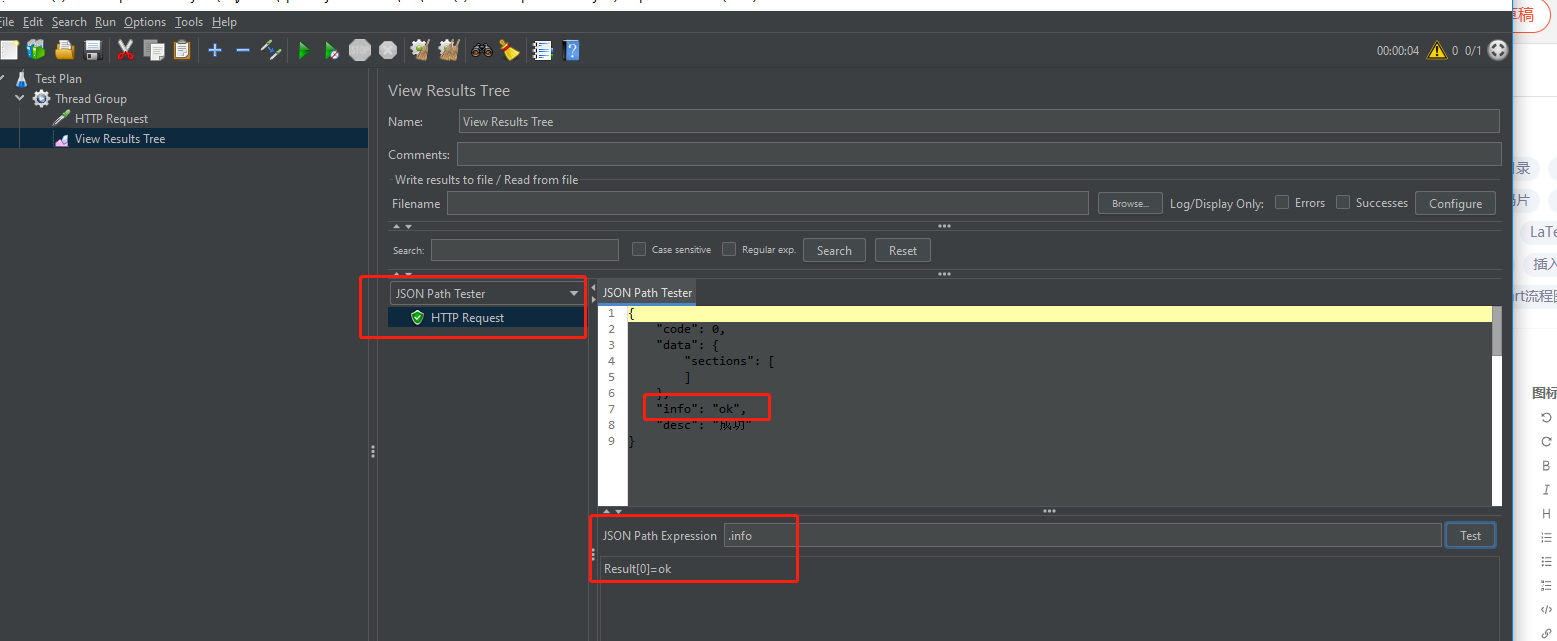Copy the selected element
This screenshot has height=641, width=1557.
coord(154,50)
